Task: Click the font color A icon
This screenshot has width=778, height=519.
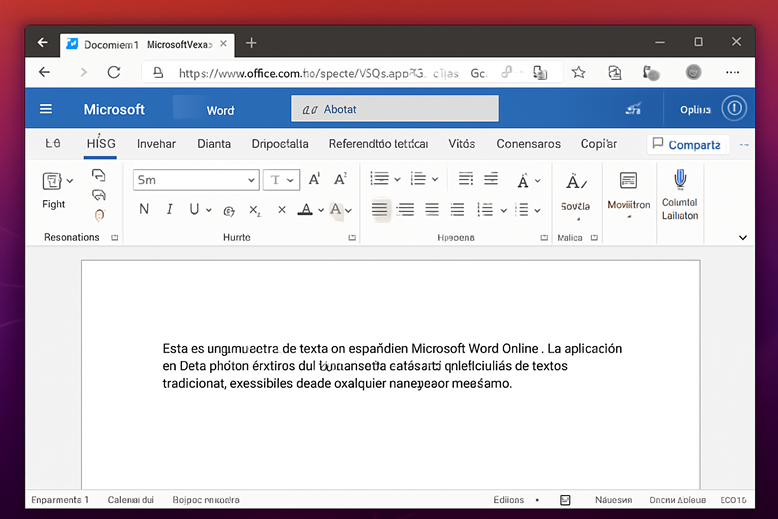Action: click(305, 209)
